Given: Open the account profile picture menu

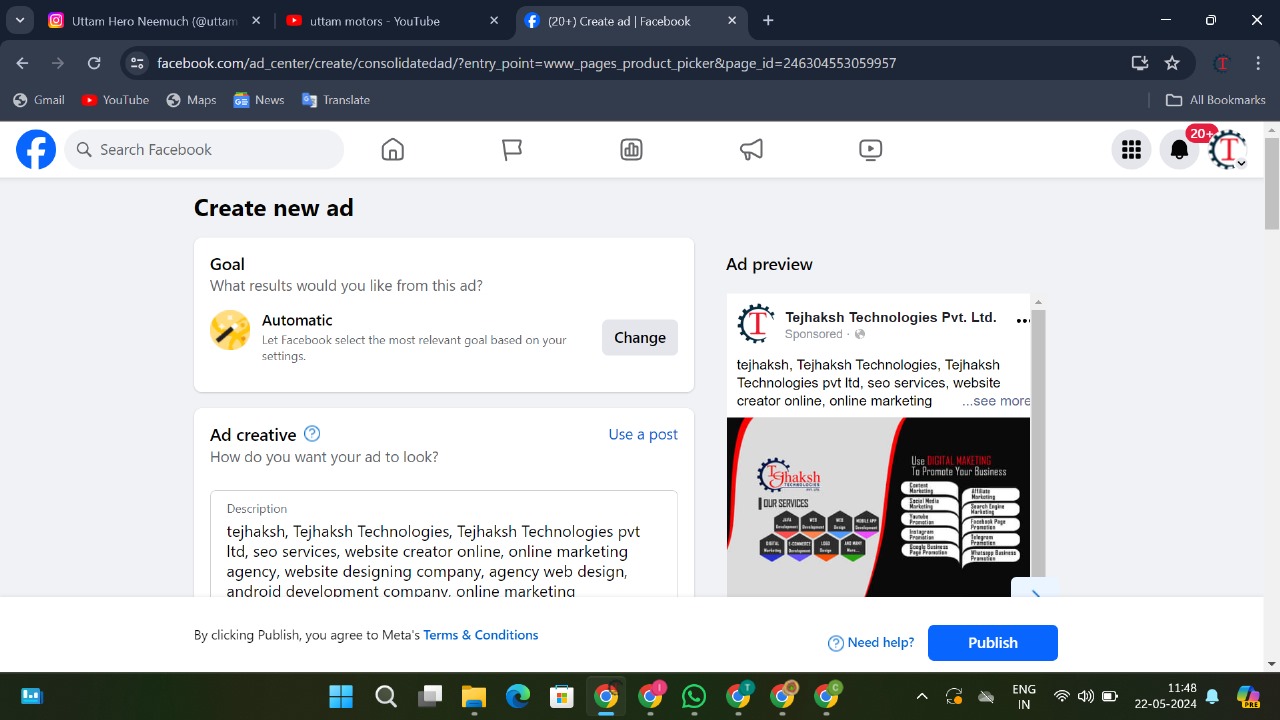Looking at the screenshot, I should [x=1228, y=150].
